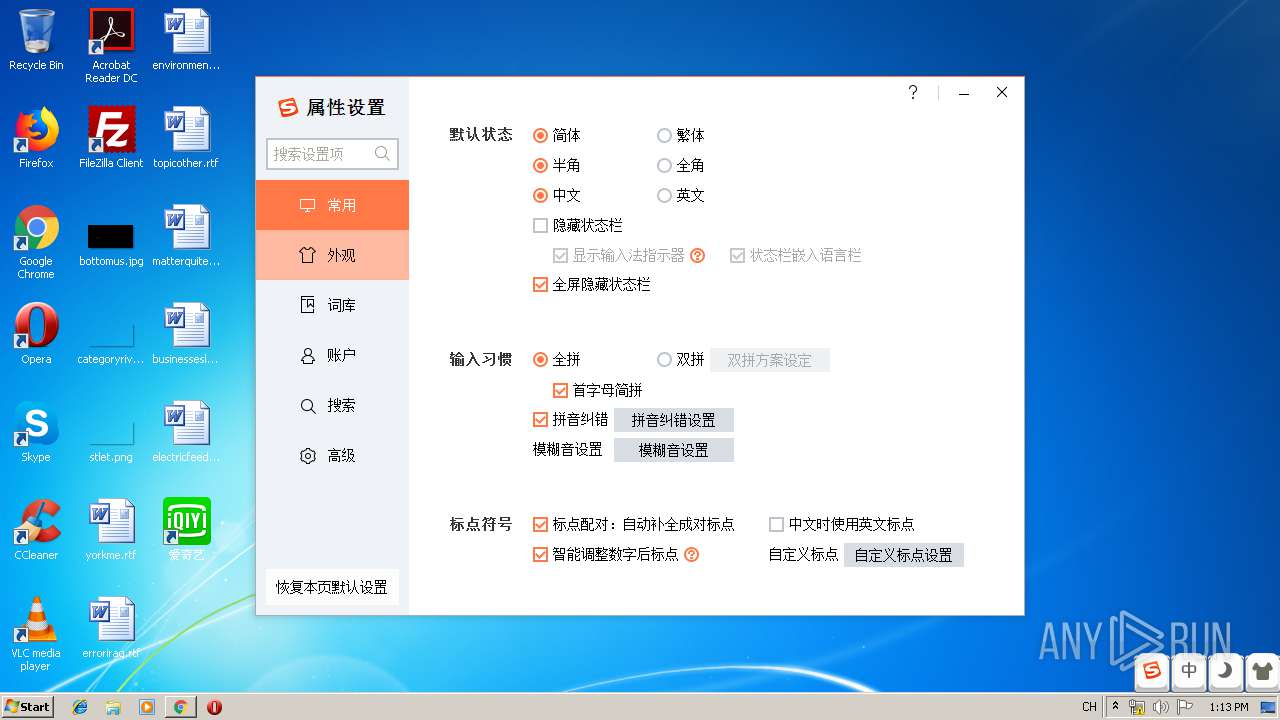Image resolution: width=1280 pixels, height=720 pixels.
Task: Open the 账户 settings tab
Action: click(332, 355)
